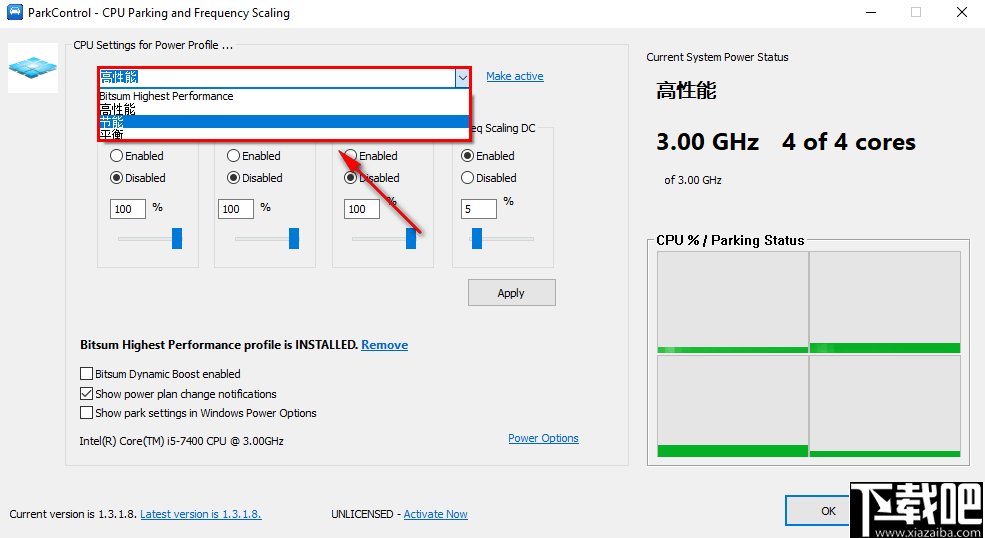Focus the percent field showing 5
The height and width of the screenshot is (538, 985).
click(x=479, y=209)
